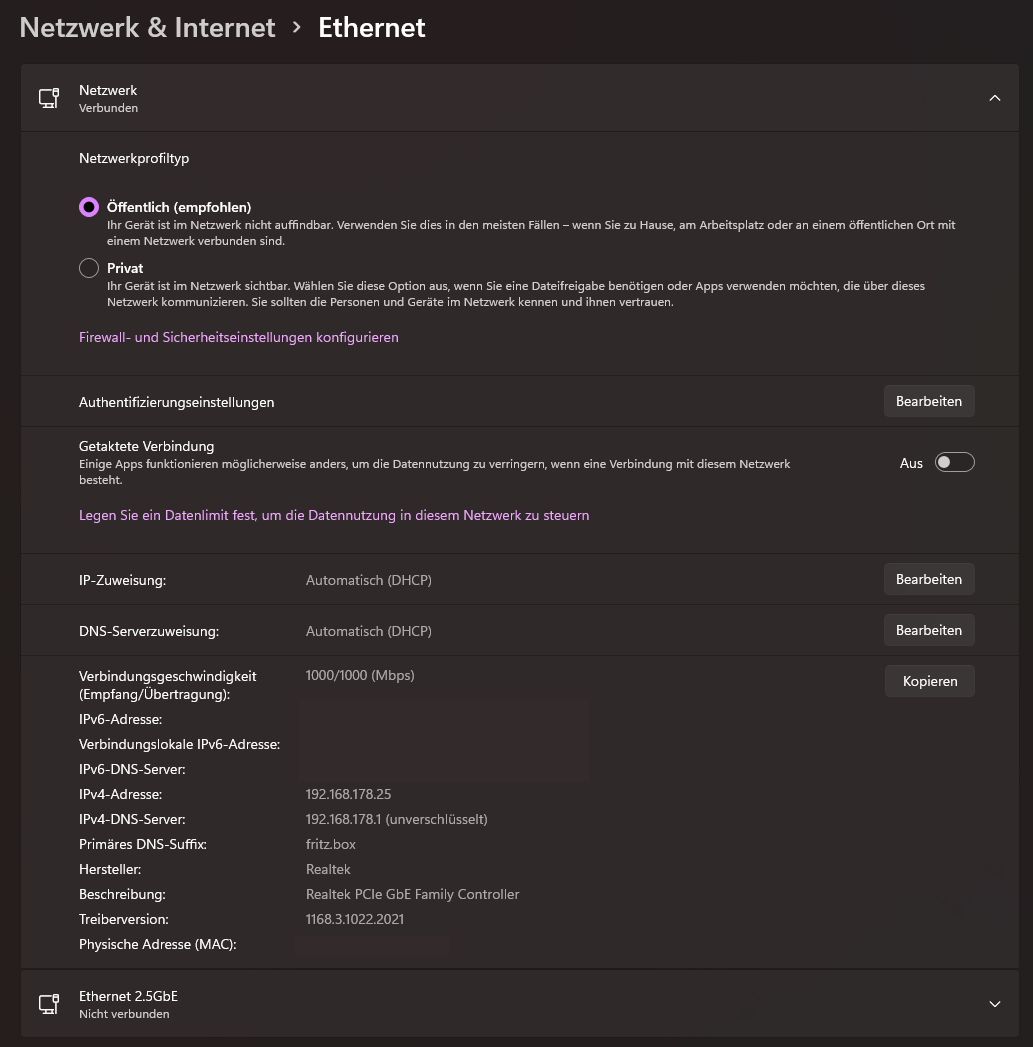Click the Netzwerk Verbunden header row

(500, 98)
